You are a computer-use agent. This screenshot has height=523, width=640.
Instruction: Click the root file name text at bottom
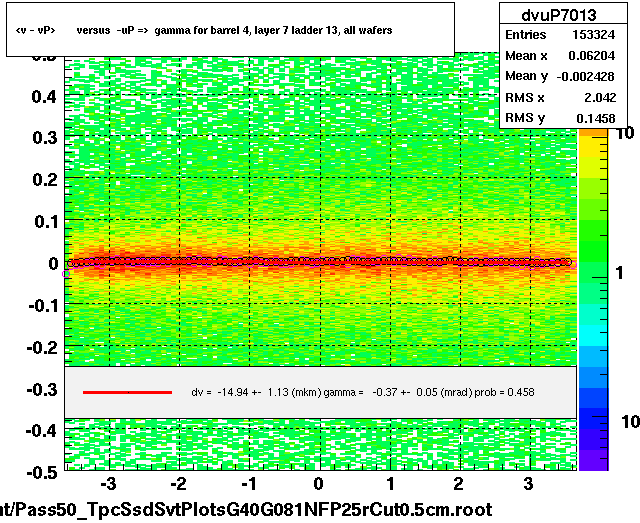tap(246, 510)
